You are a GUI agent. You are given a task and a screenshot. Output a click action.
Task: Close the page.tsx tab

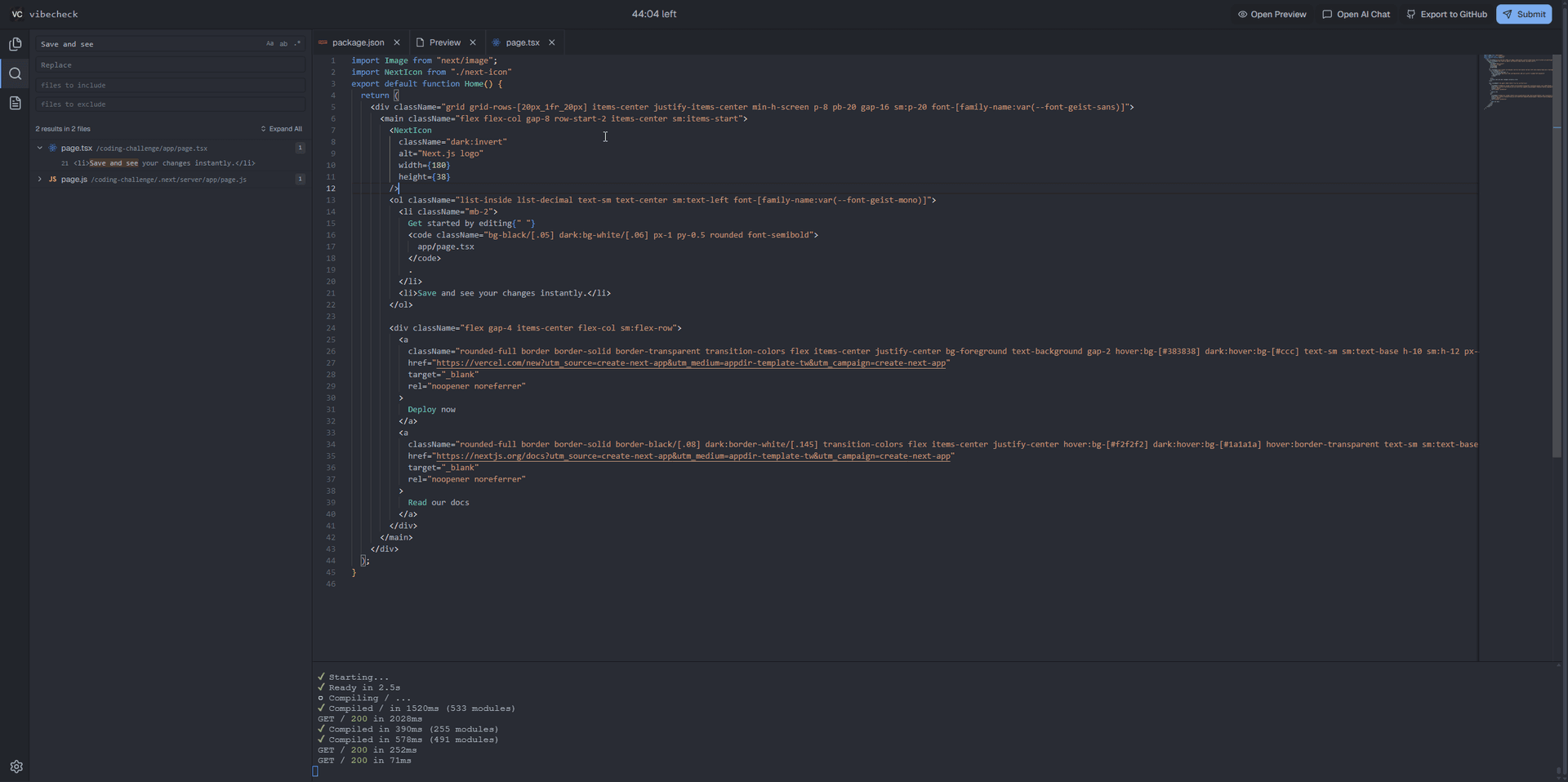(x=552, y=42)
